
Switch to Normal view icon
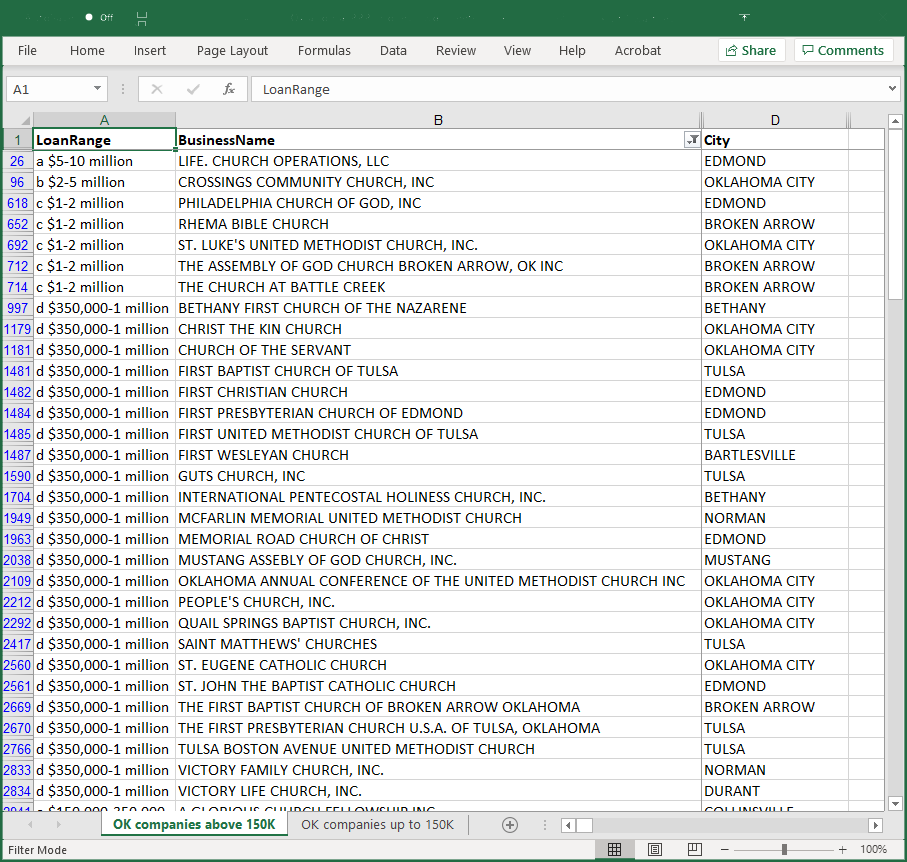(x=614, y=849)
